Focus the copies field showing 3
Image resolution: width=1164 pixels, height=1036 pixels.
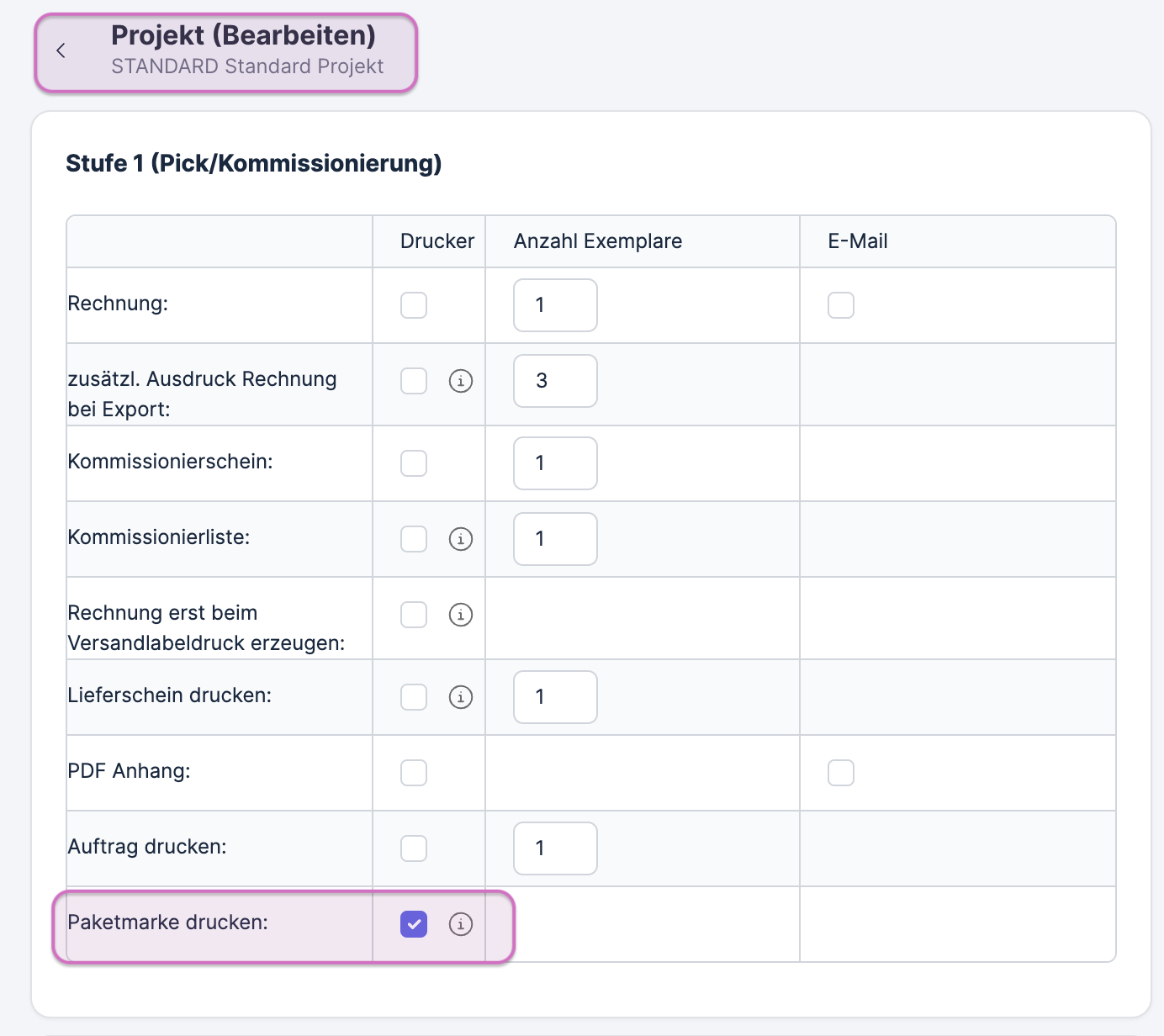(555, 381)
